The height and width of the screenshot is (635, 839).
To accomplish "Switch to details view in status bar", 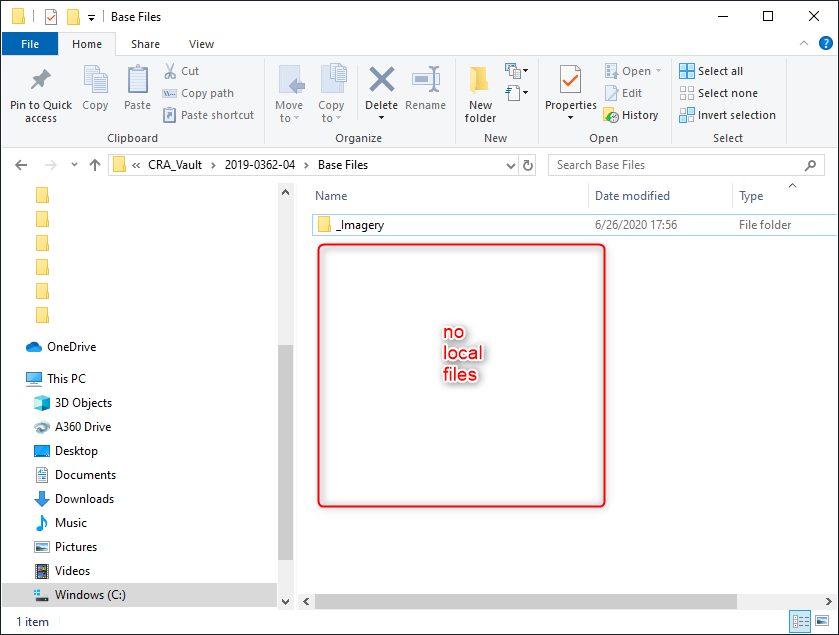I will pyautogui.click(x=799, y=621).
